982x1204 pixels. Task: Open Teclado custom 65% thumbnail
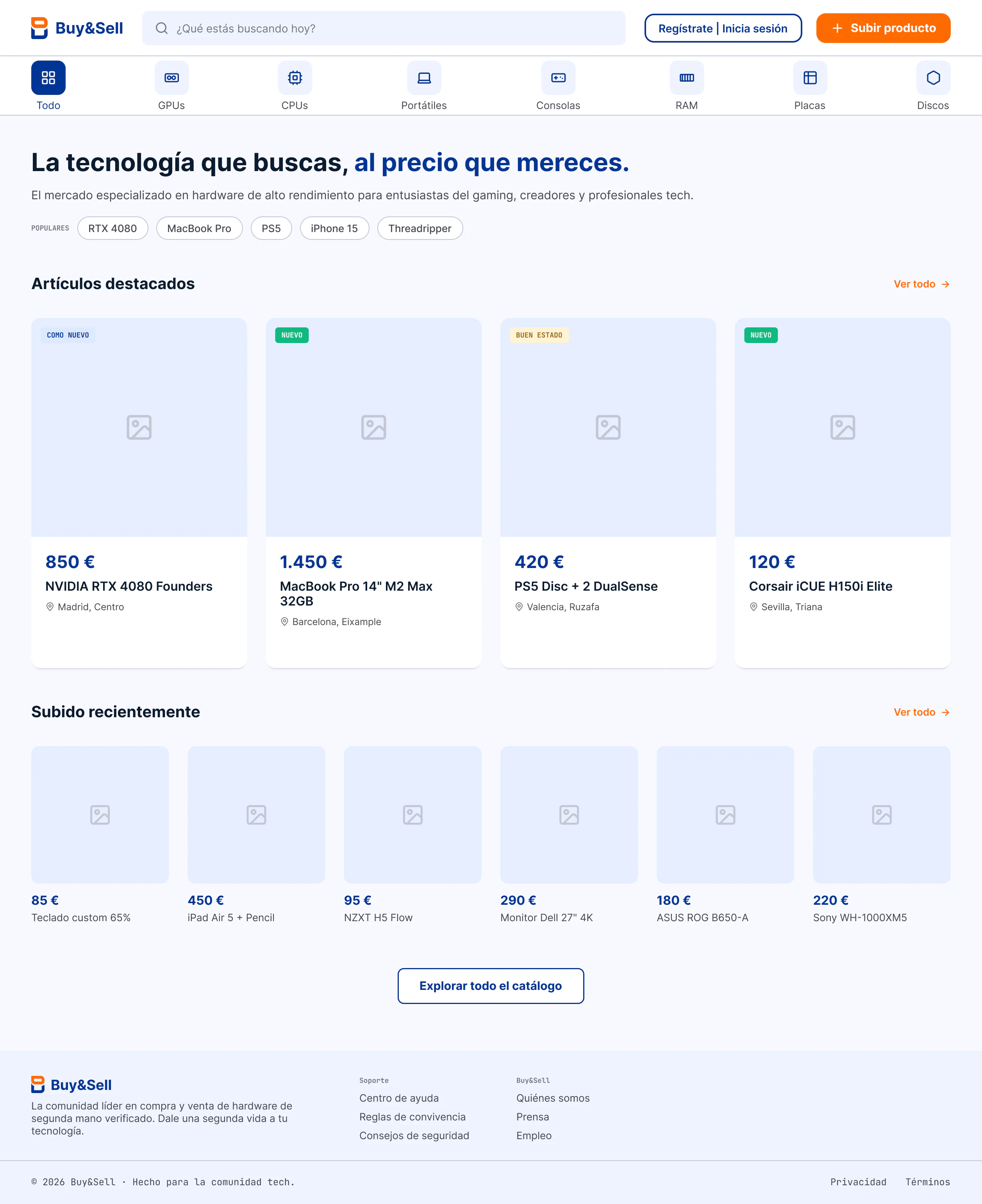click(100, 815)
